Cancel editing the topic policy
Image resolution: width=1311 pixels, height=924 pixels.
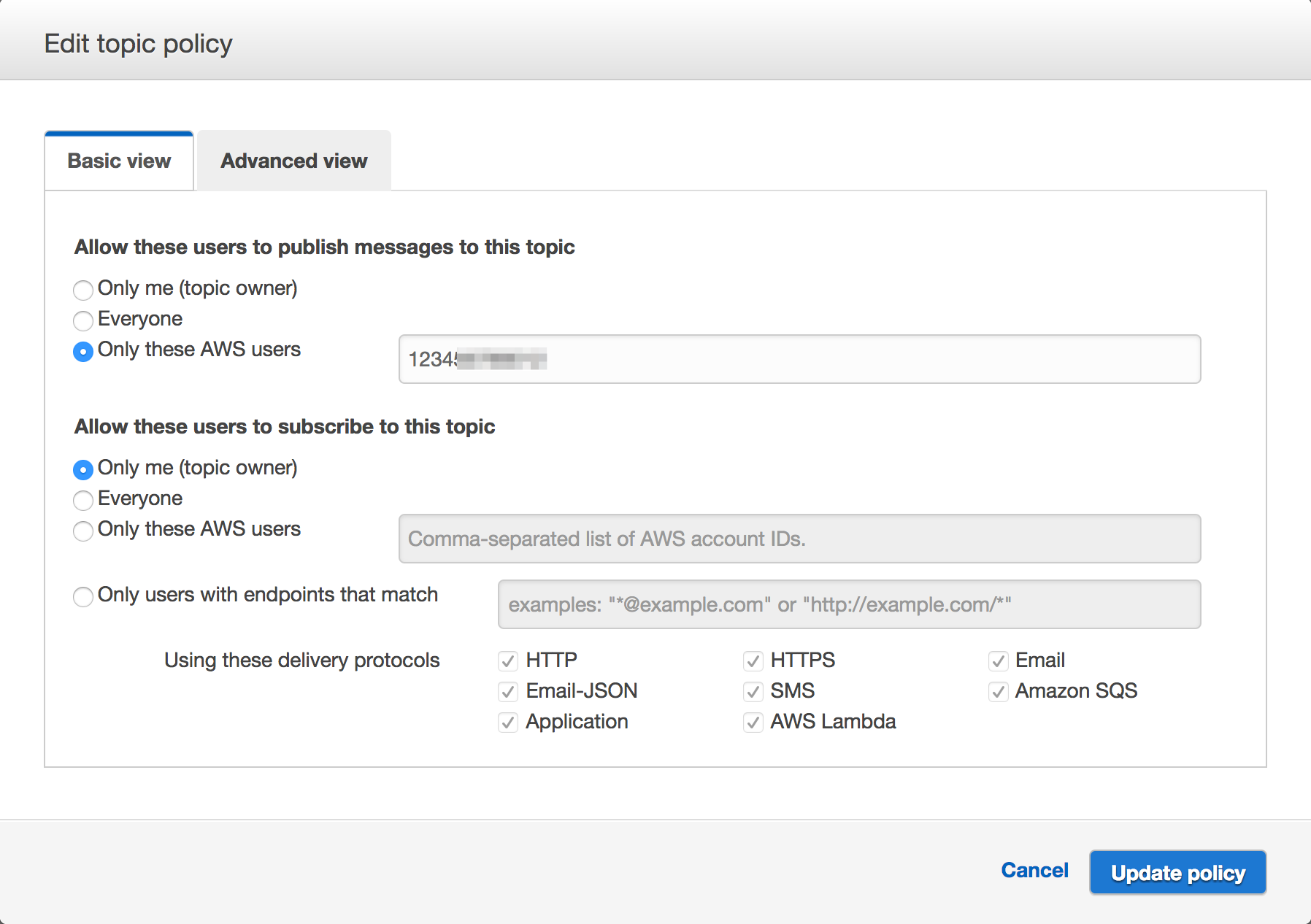[1034, 870]
